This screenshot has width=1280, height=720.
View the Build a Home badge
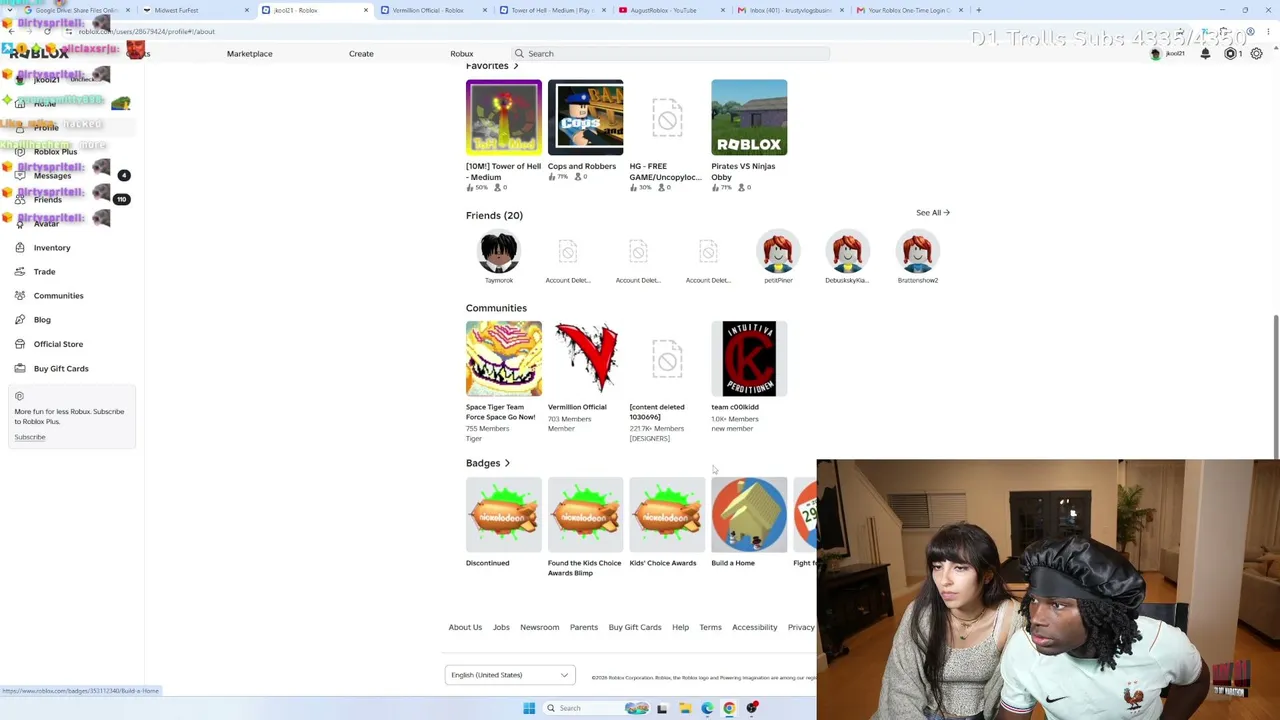[x=749, y=514]
